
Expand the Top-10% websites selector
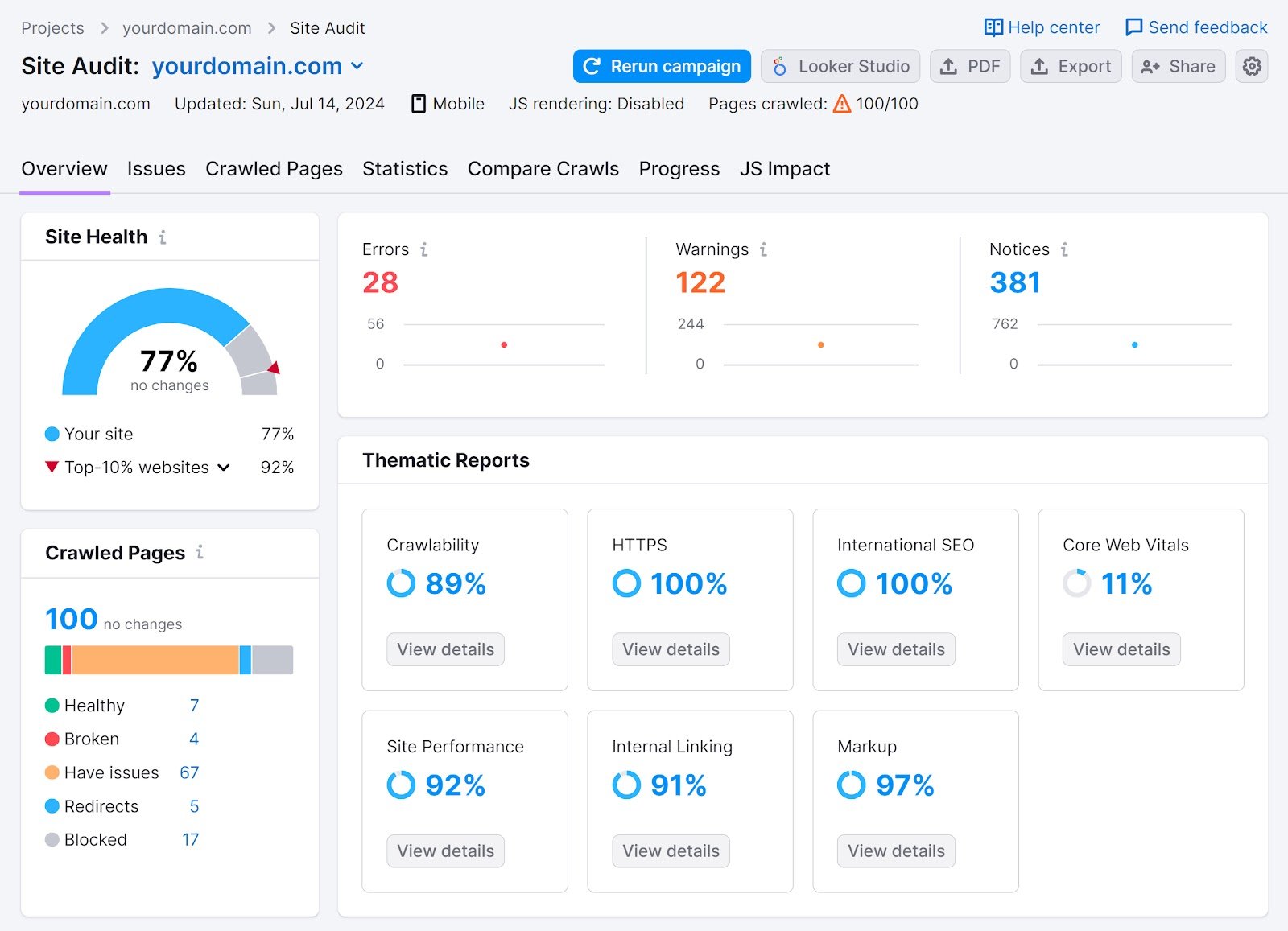pyautogui.click(x=224, y=467)
